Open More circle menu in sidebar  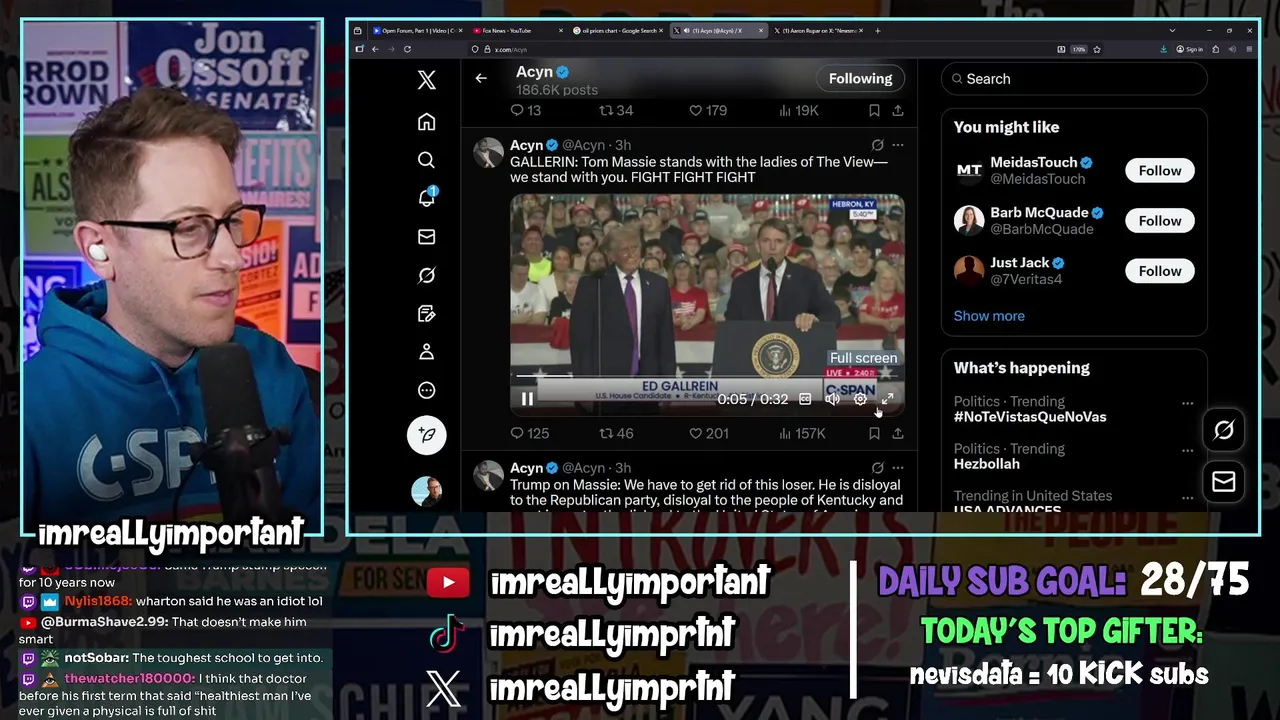click(x=426, y=391)
